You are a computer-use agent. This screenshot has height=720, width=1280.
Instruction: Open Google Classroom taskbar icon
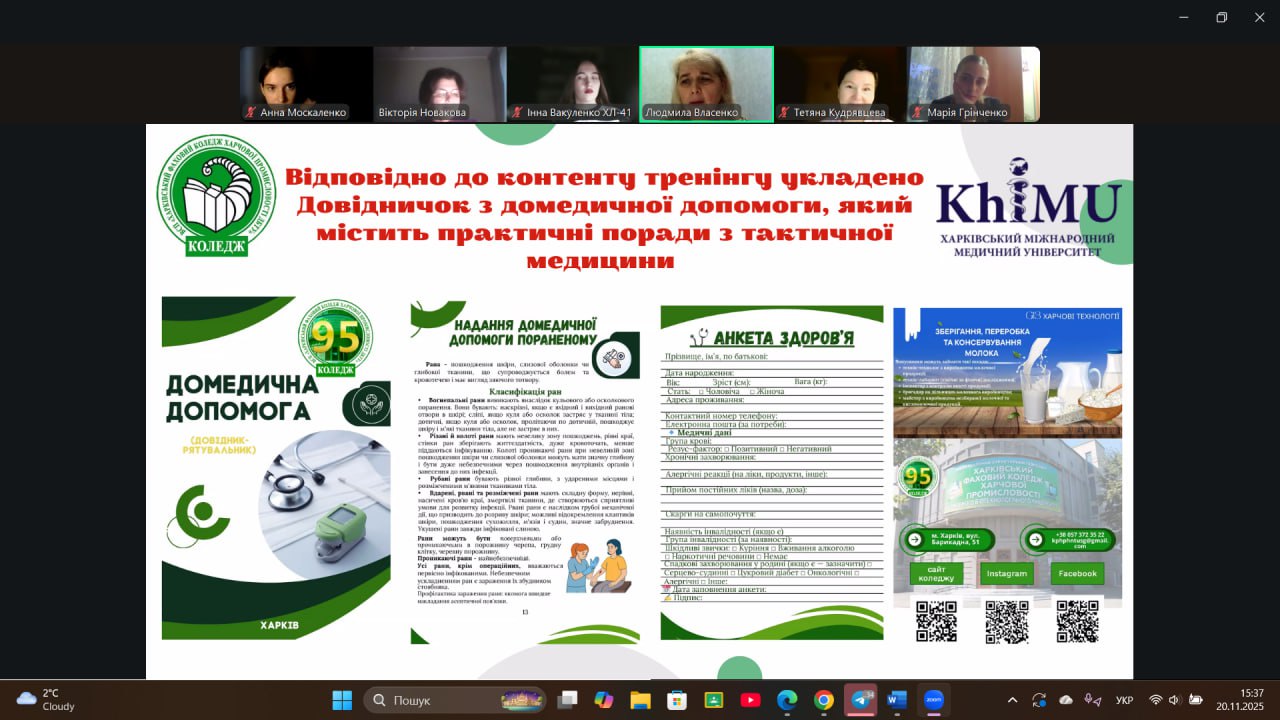click(x=713, y=700)
